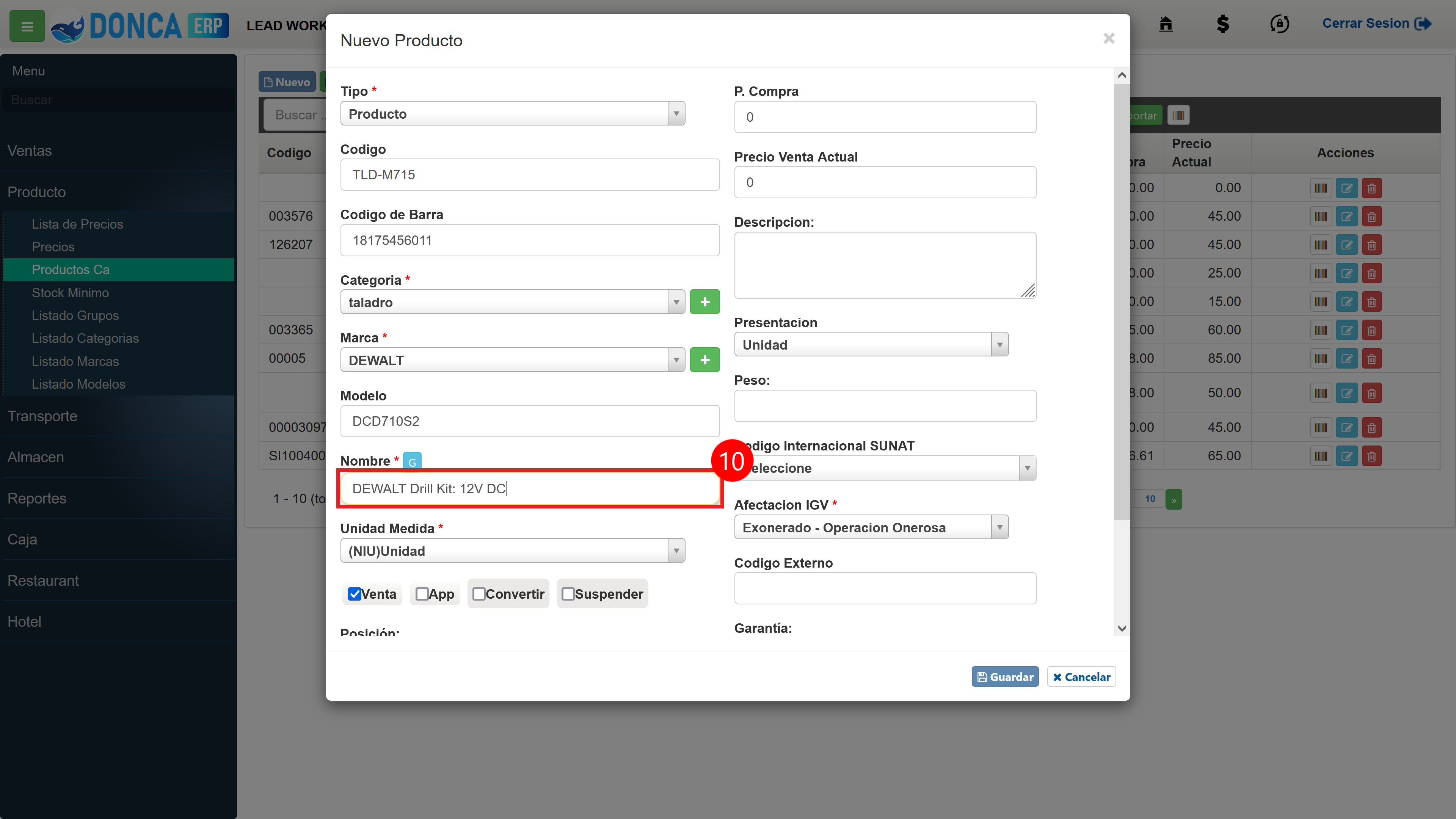Expand Codigo Internacional SUNAT dropdown
This screenshot has height=819, width=1456.
[885, 468]
